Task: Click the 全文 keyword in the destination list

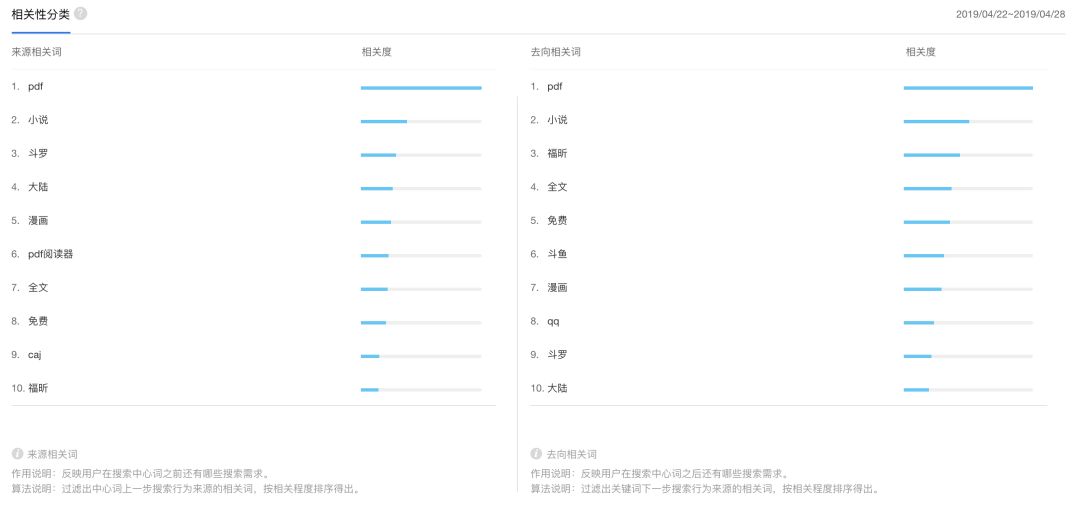Action: pos(557,187)
